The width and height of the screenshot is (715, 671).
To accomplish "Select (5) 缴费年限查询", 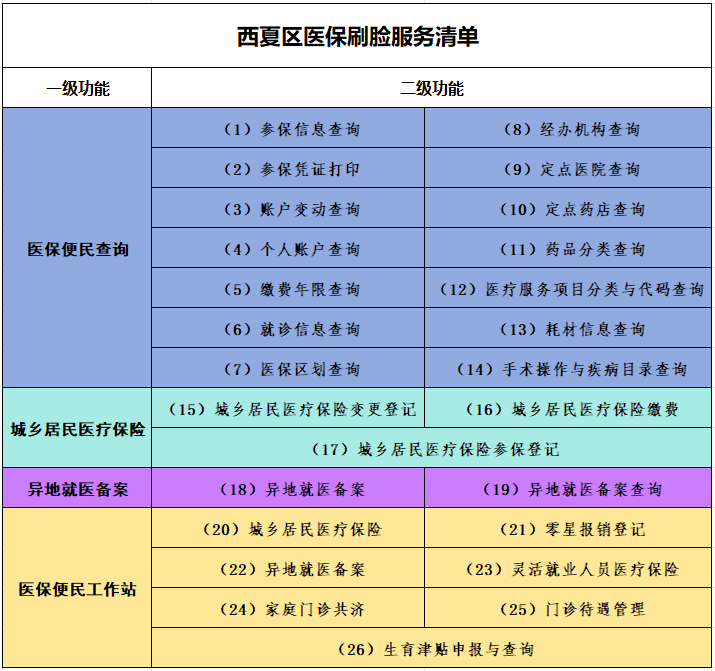I will (289, 289).
